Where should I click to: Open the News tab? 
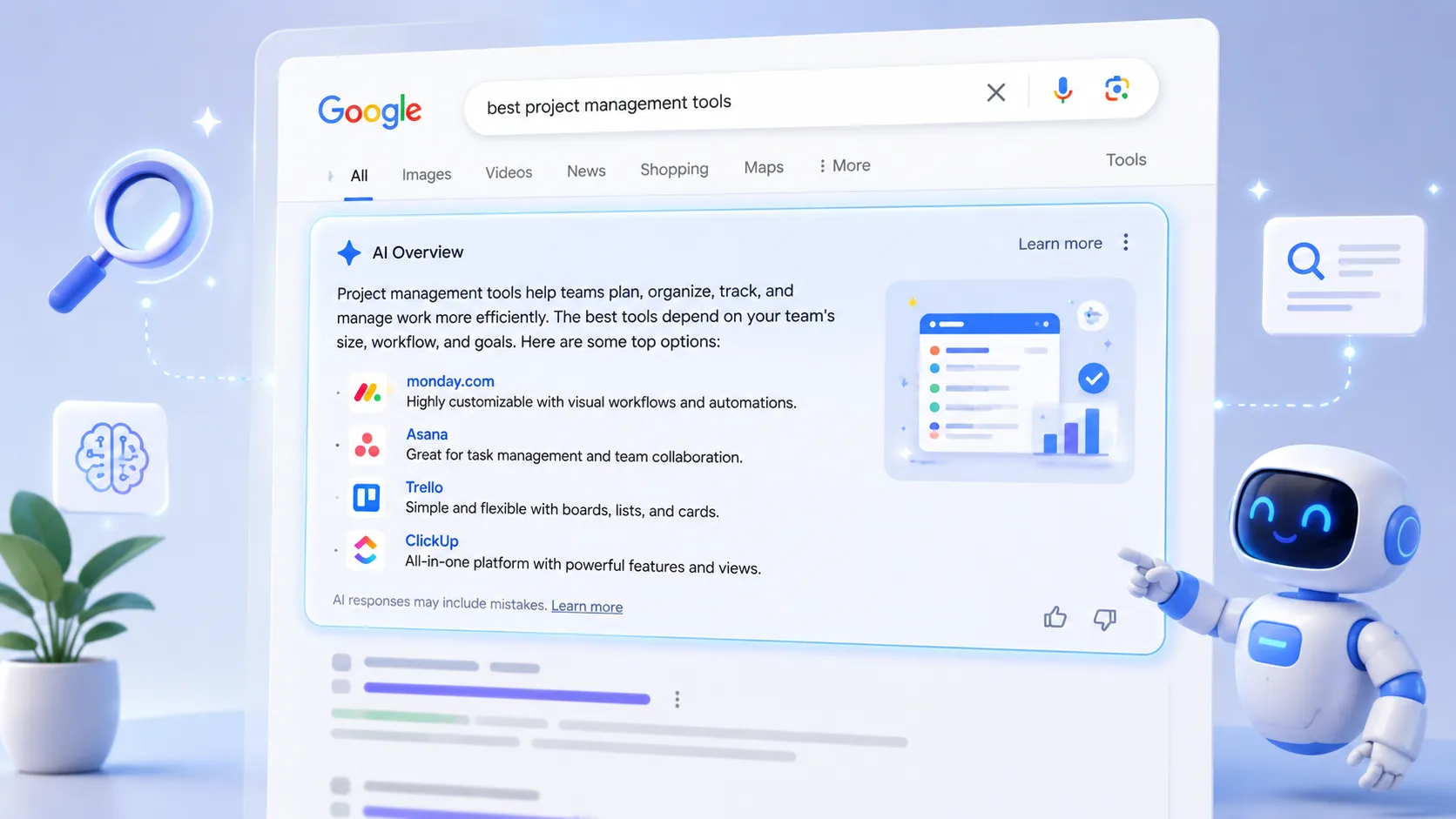tap(586, 171)
